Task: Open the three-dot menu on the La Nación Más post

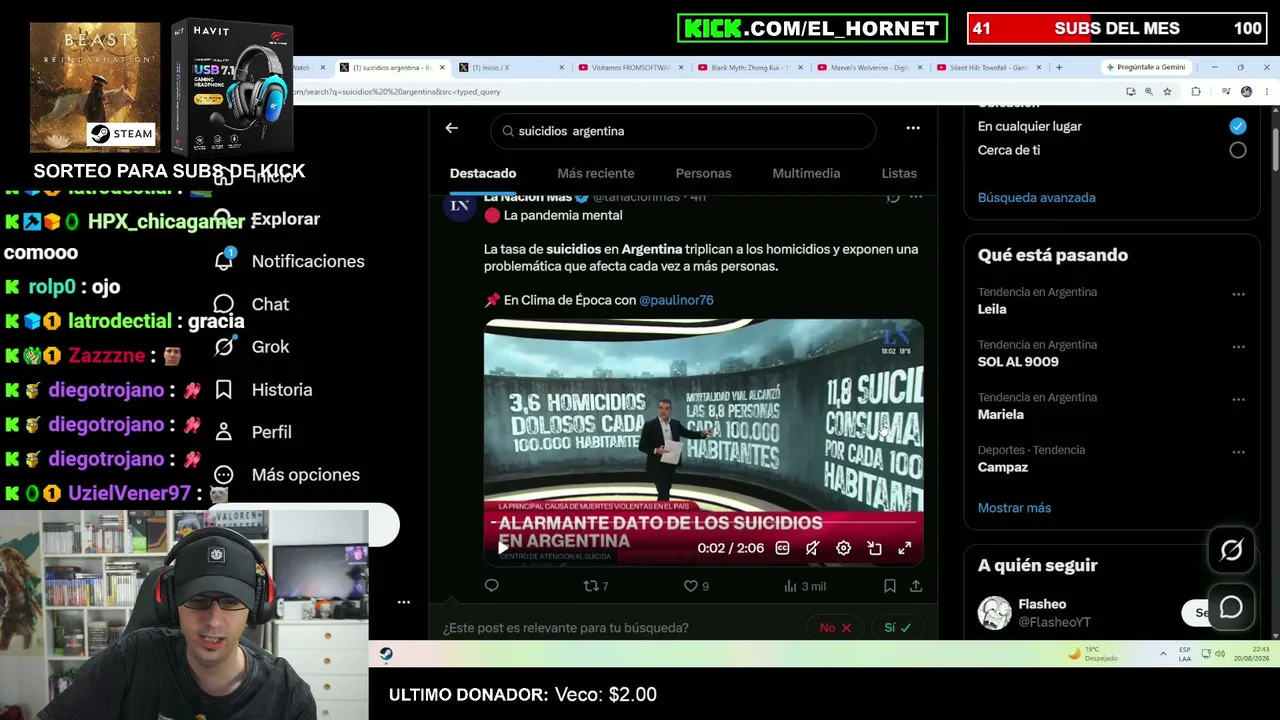Action: pyautogui.click(x=916, y=197)
